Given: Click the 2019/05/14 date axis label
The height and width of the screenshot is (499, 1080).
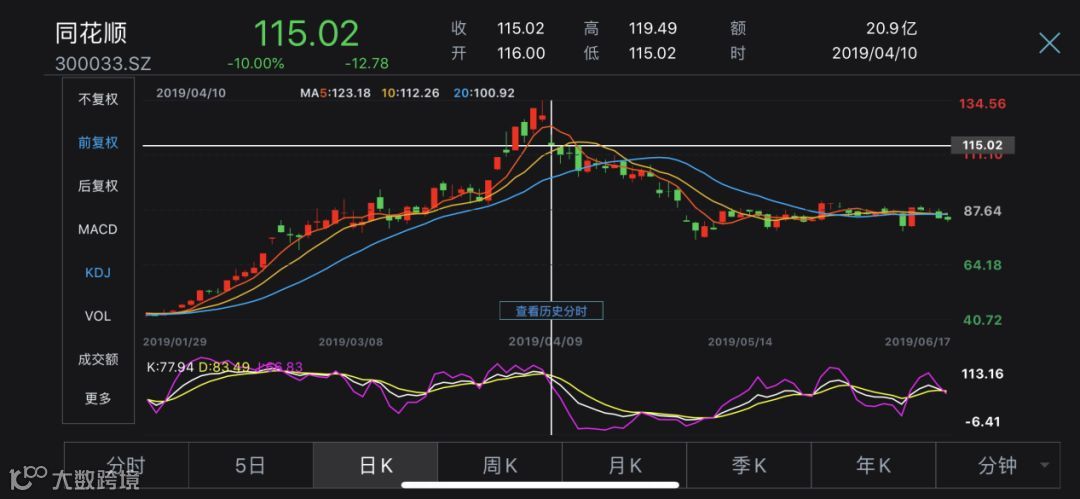Looking at the screenshot, I should [x=740, y=341].
